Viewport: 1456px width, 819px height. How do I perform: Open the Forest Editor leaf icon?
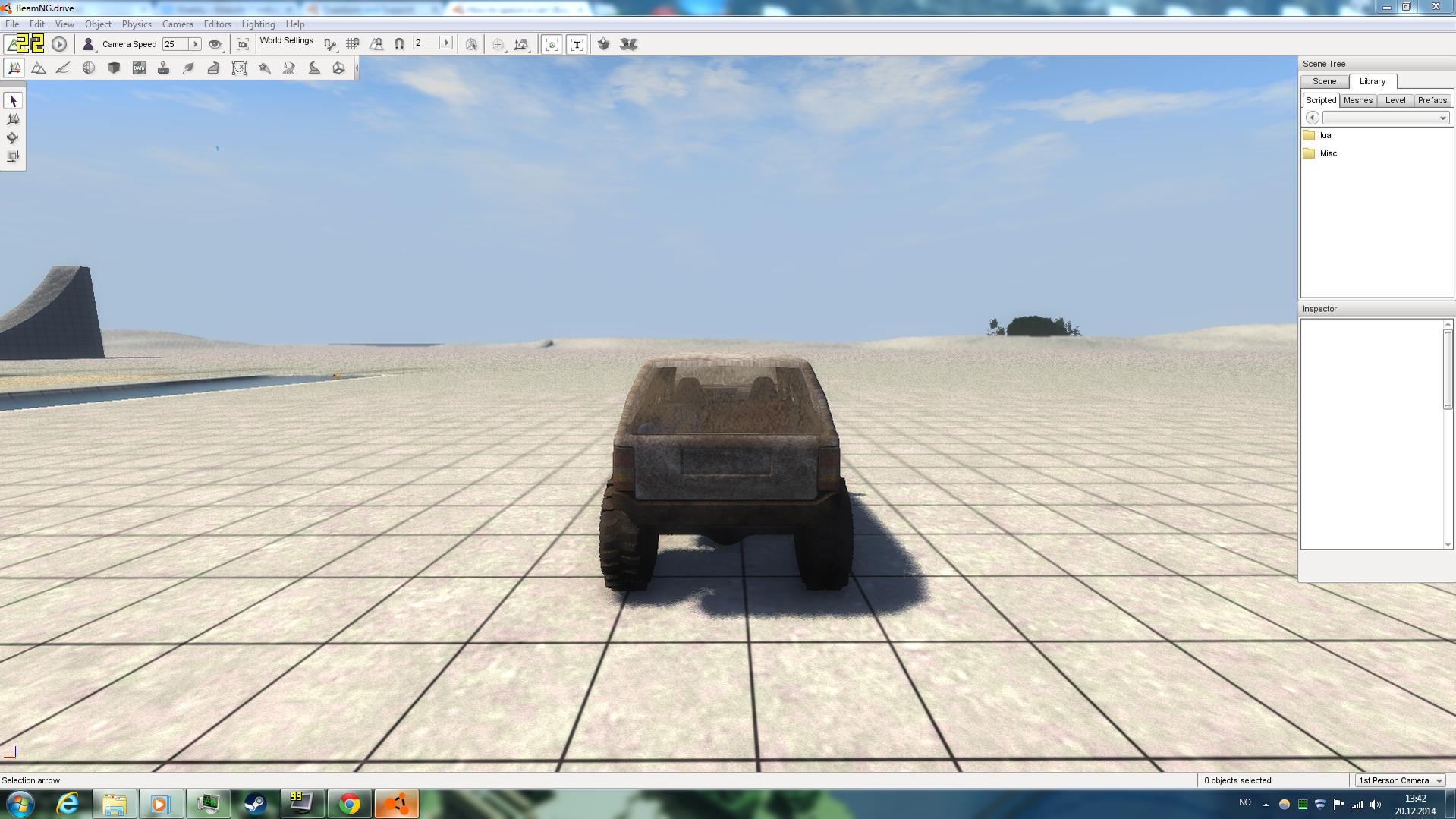point(188,68)
